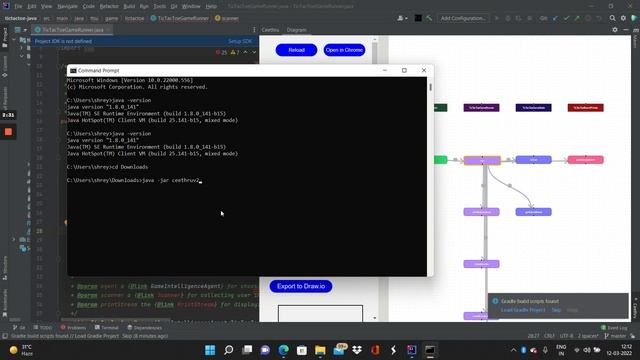Click the clock and date in taskbar
Viewport: 640px width, 360px height.
(x=619, y=350)
